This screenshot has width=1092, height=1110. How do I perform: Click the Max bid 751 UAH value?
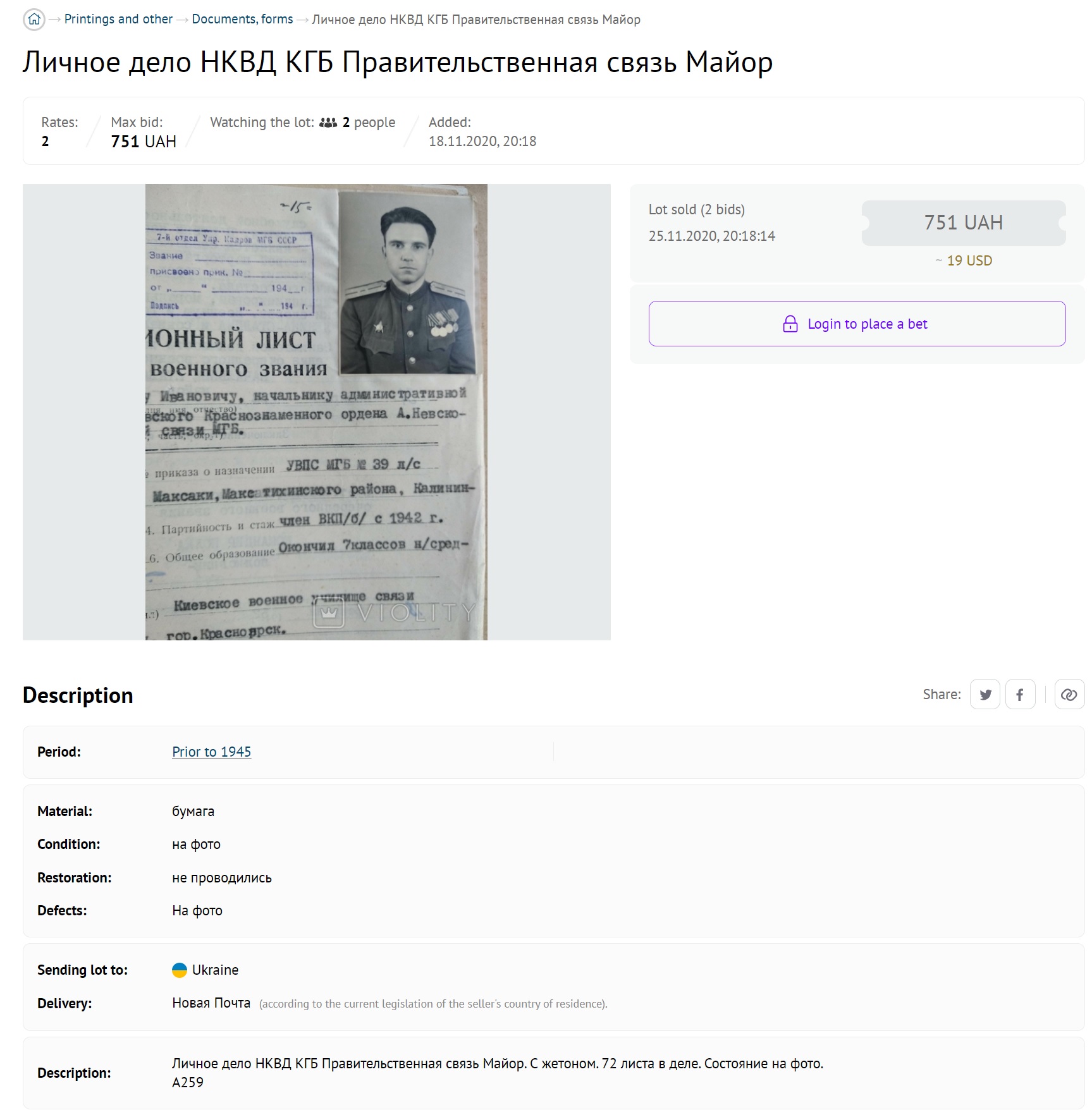[144, 142]
